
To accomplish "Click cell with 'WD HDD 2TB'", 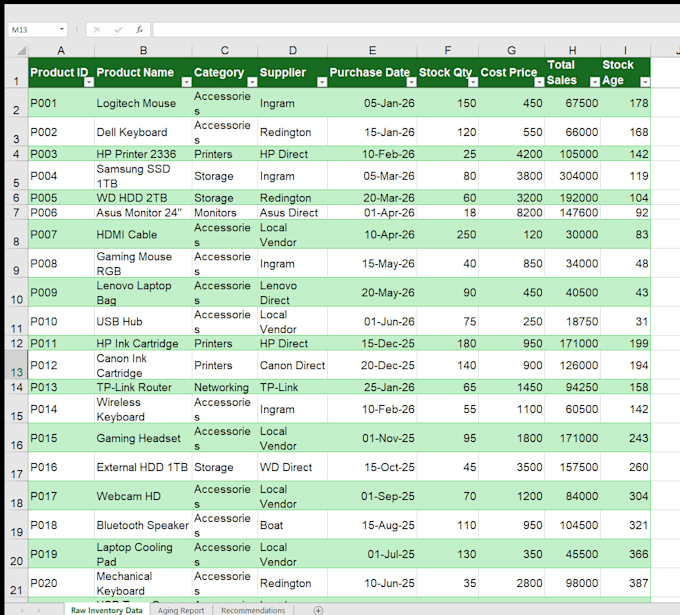I will coord(143,198).
